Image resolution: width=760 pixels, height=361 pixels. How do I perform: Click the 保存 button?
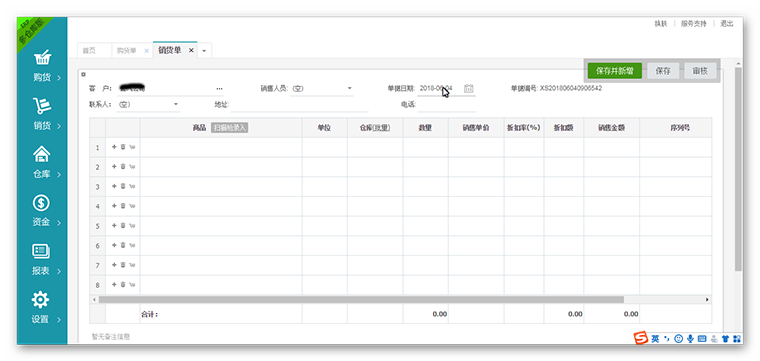tap(663, 71)
